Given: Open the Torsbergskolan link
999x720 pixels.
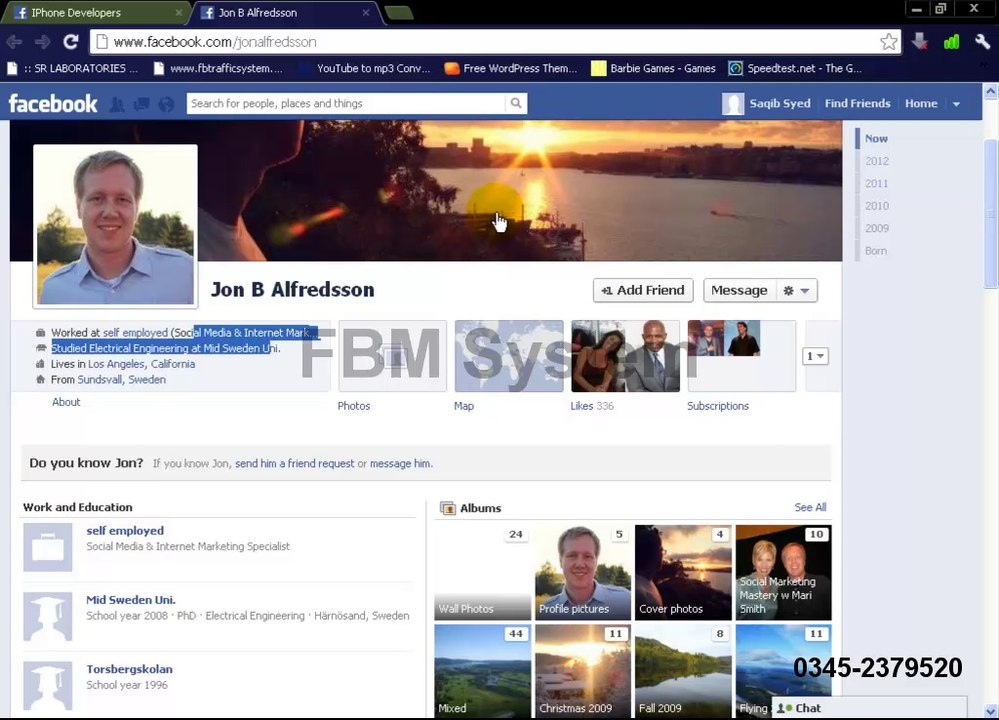Looking at the screenshot, I should [x=129, y=670].
